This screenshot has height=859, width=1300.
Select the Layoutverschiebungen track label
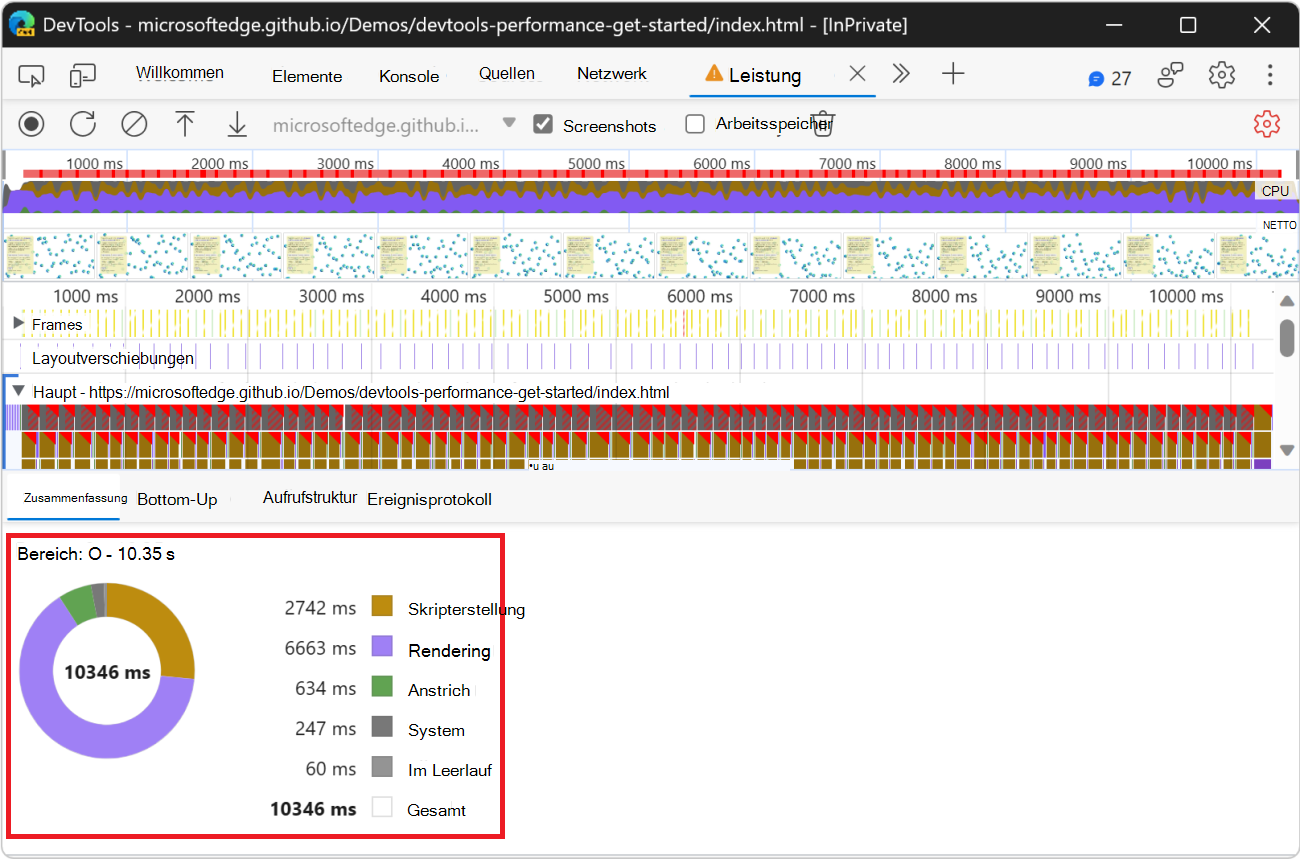113,358
